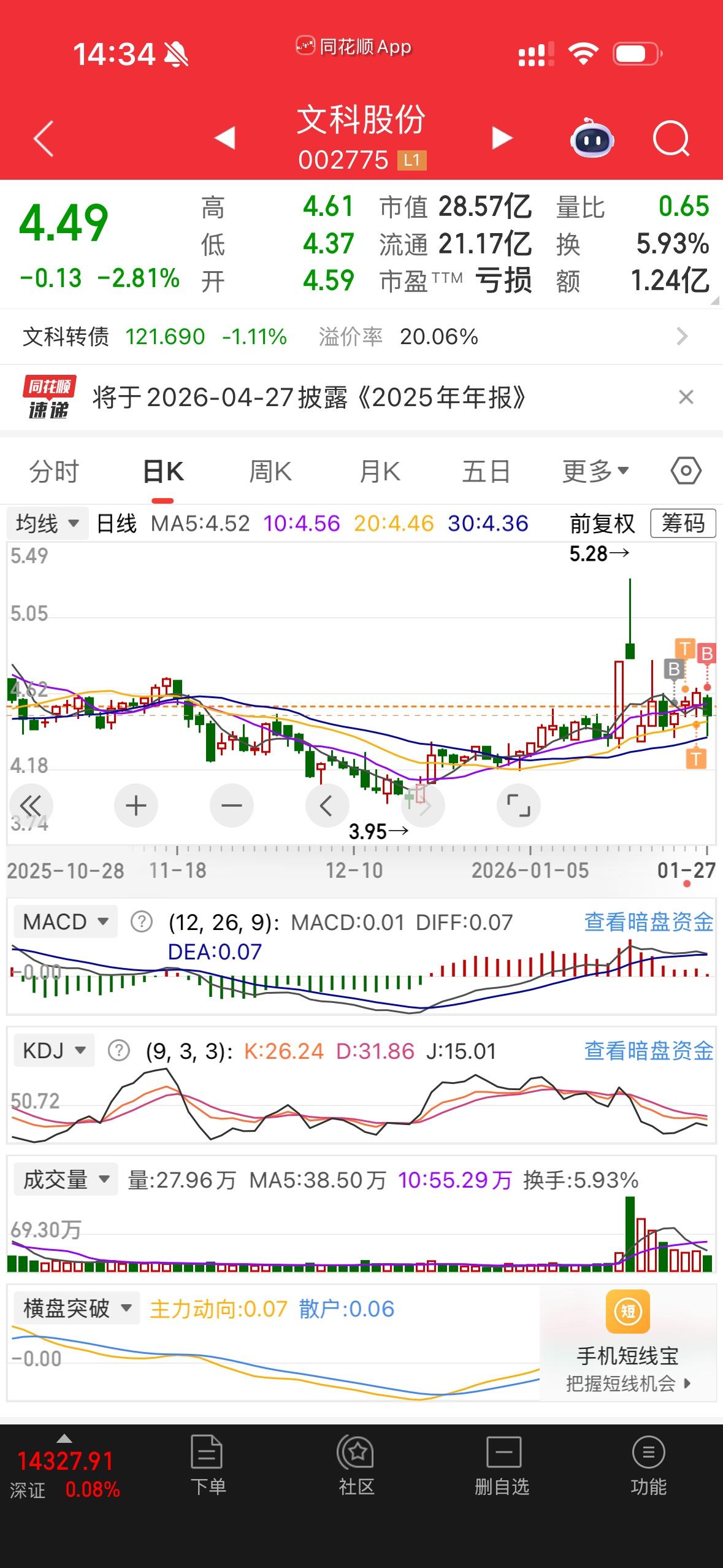Open 手机短线宝 promo icon
This screenshot has width=723, height=1568.
point(627,1312)
